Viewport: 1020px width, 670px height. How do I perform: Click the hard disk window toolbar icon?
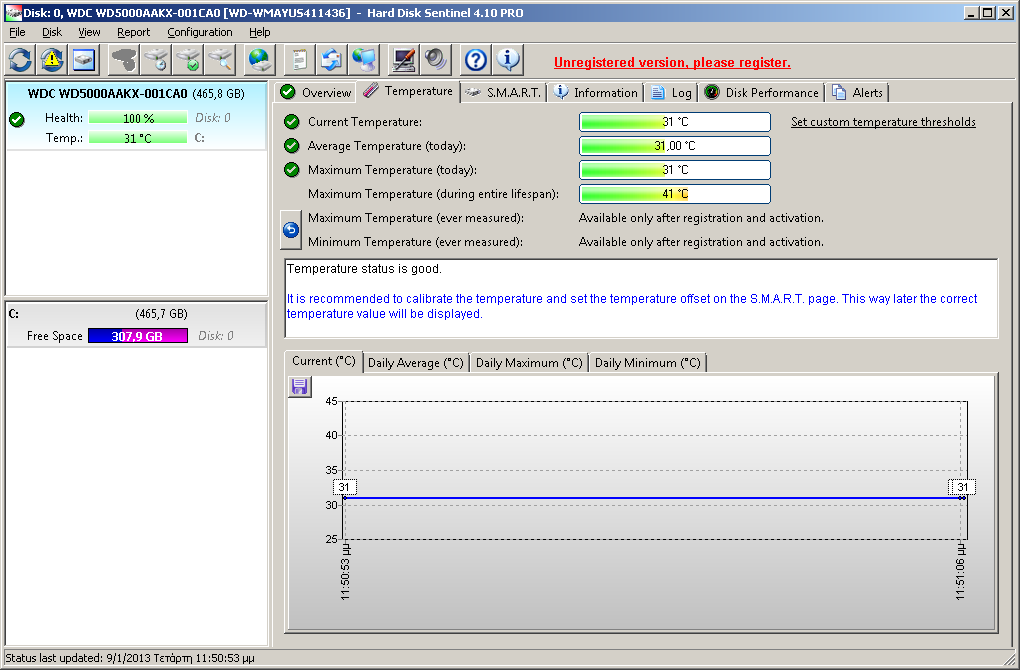coord(84,60)
